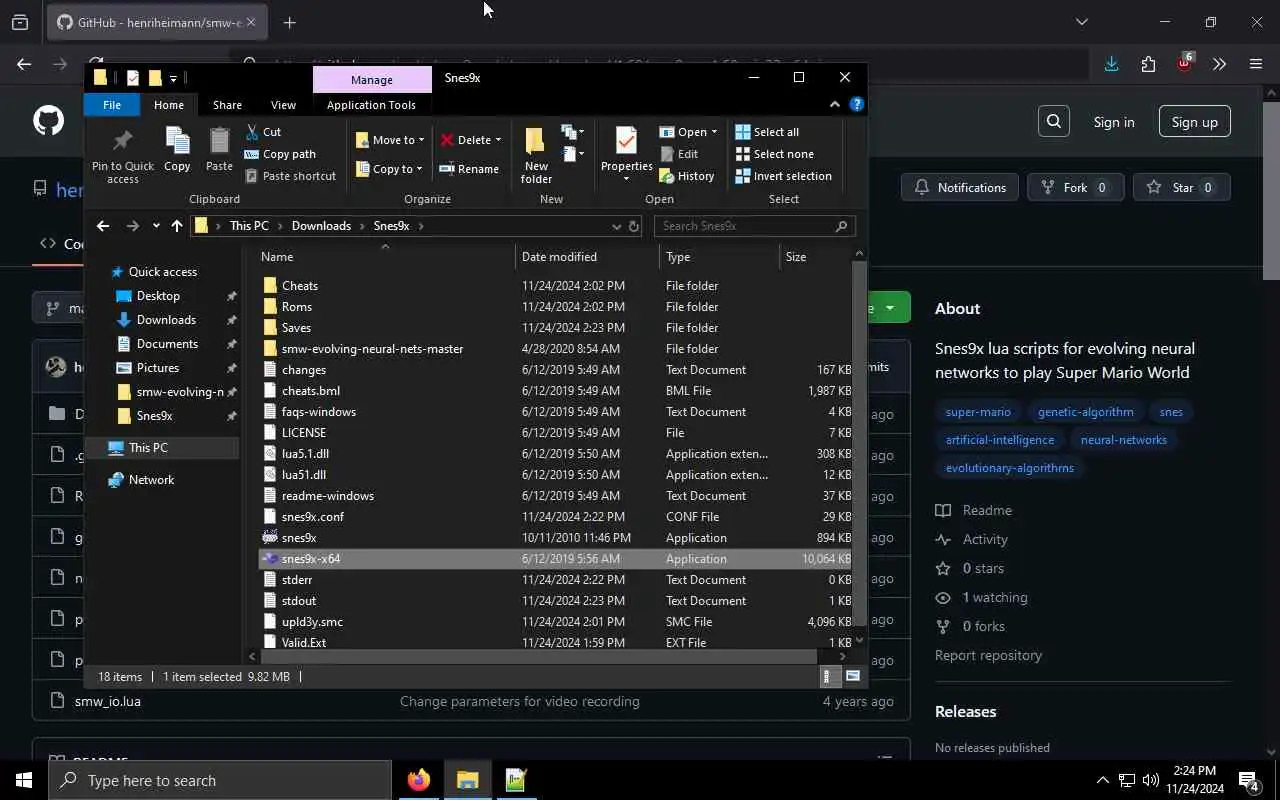
Task: Select the Cheats folder
Action: coord(300,286)
